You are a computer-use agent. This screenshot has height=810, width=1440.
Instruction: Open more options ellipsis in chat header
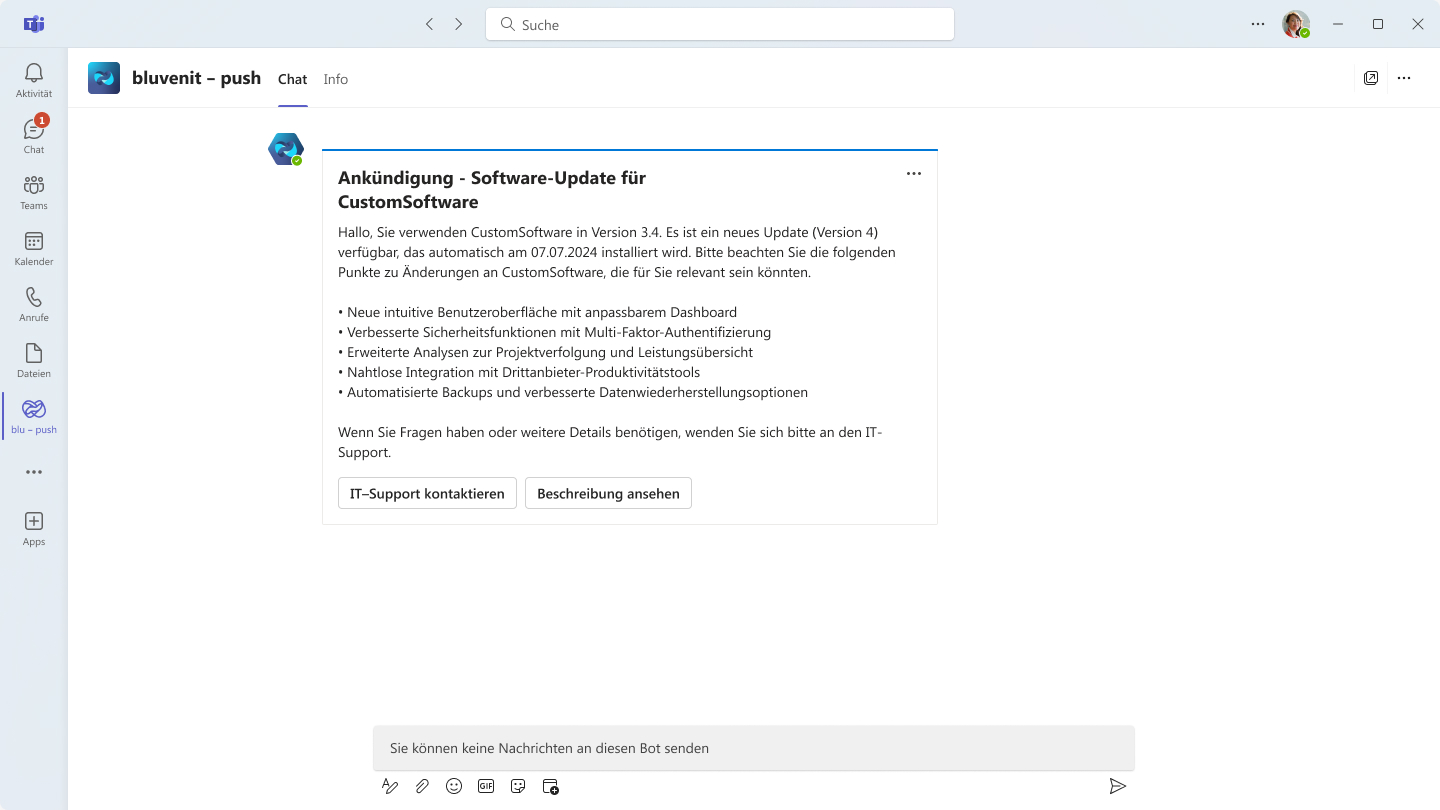(1404, 78)
